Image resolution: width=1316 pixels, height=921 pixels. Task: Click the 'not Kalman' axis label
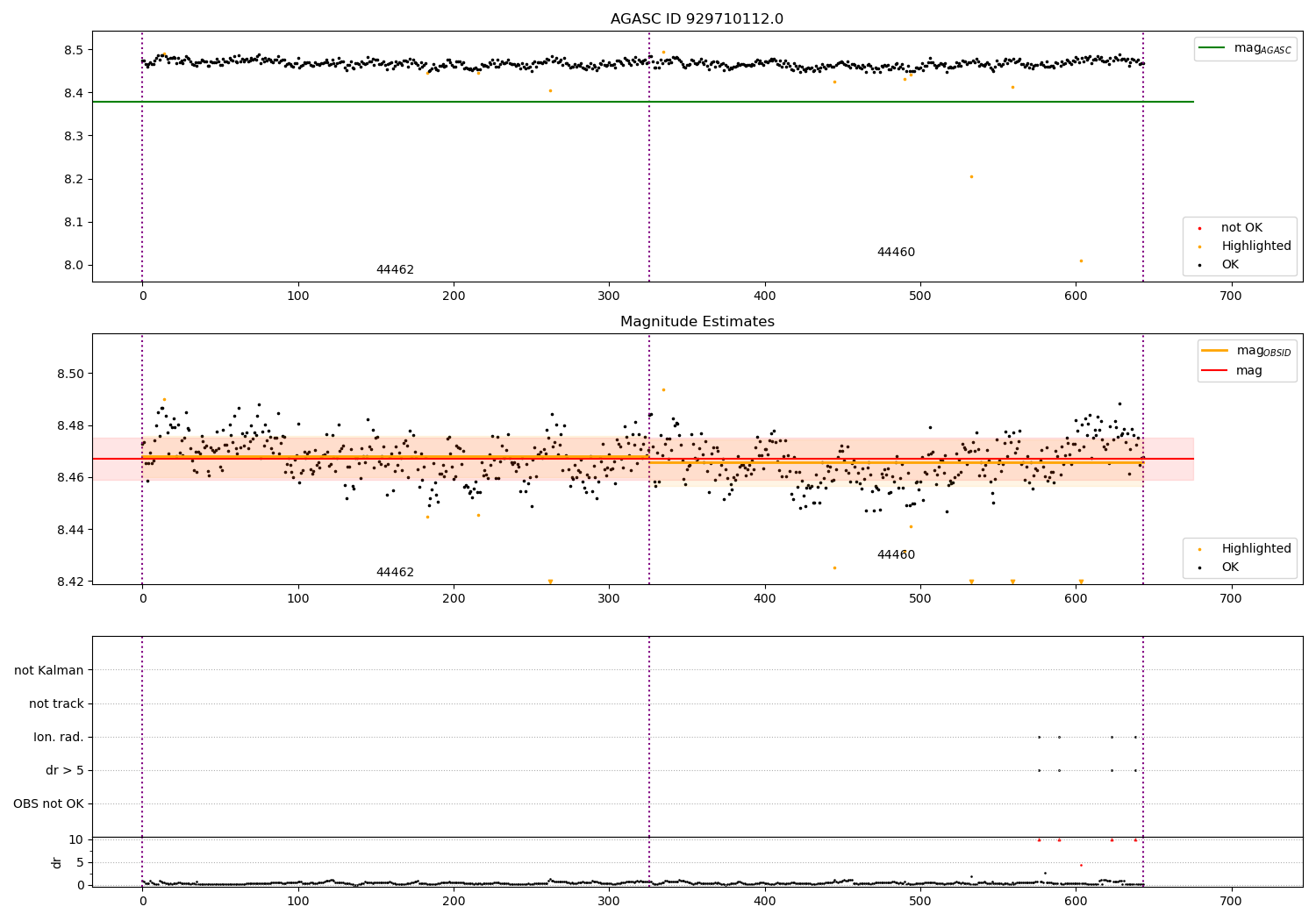coord(49,671)
